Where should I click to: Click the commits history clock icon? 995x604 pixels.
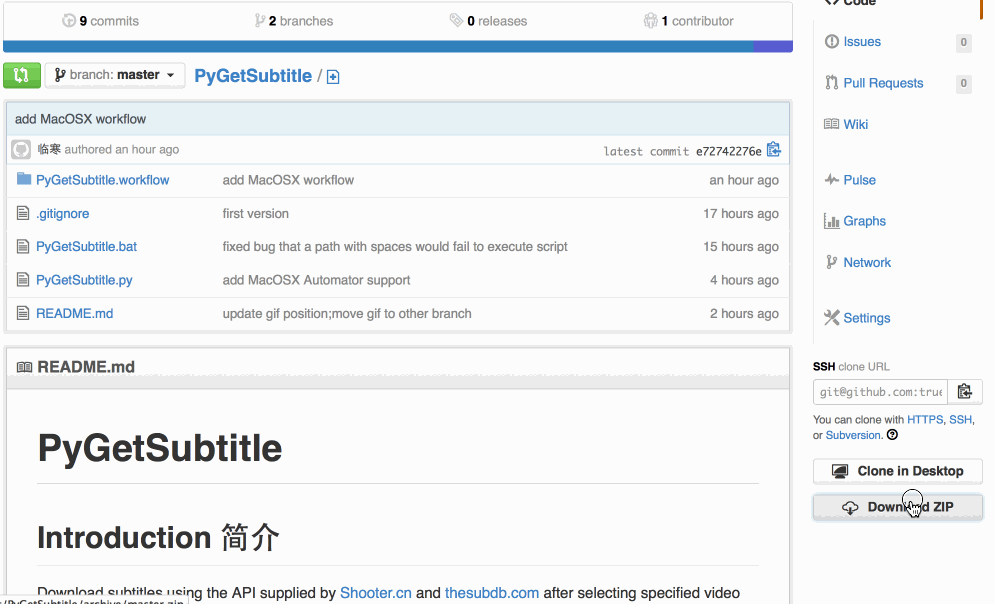tap(69, 20)
